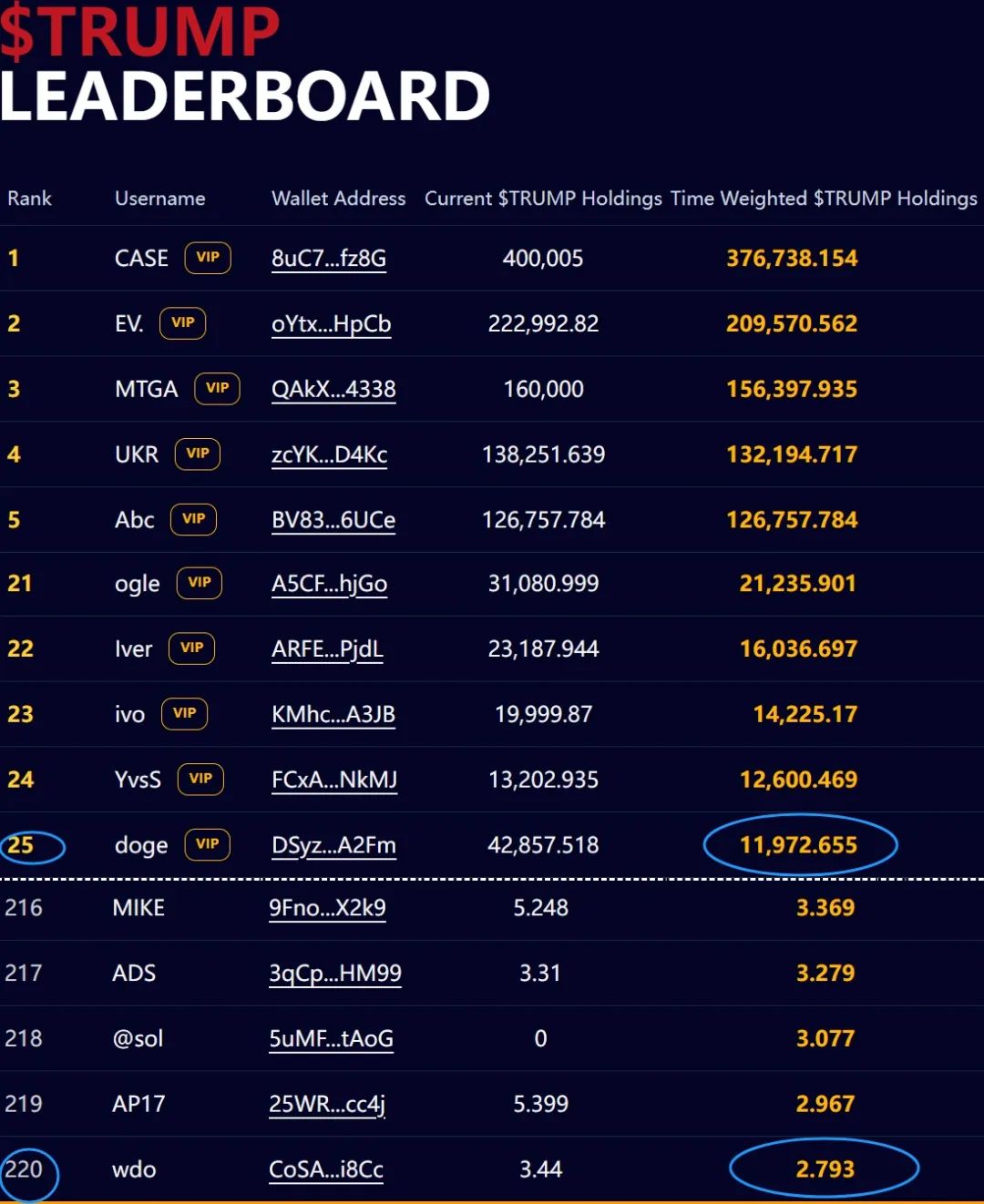Click the Time Weighted $TRUMP Holdings header
The image size is (984, 1204).
point(824,199)
